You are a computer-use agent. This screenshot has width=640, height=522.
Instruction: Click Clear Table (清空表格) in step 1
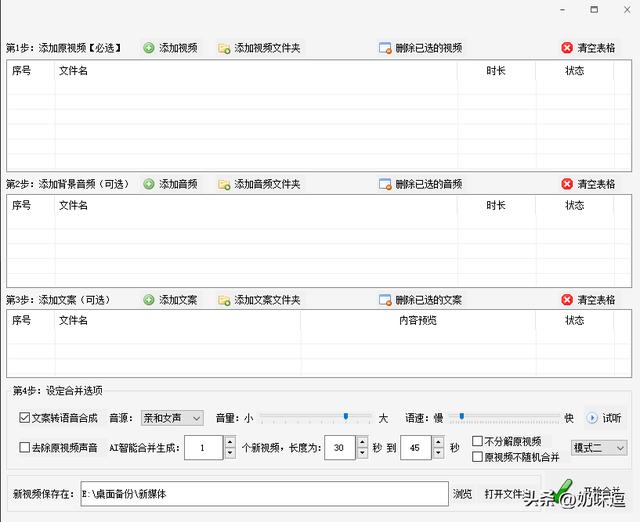coord(596,48)
